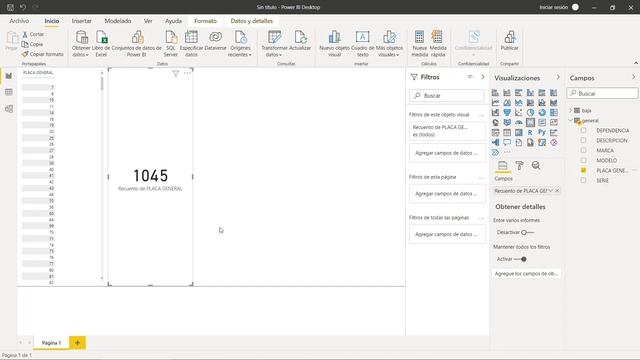Image resolution: width=640 pixels, height=360 pixels.
Task: Switch to the Modelado tab
Action: tap(118, 21)
